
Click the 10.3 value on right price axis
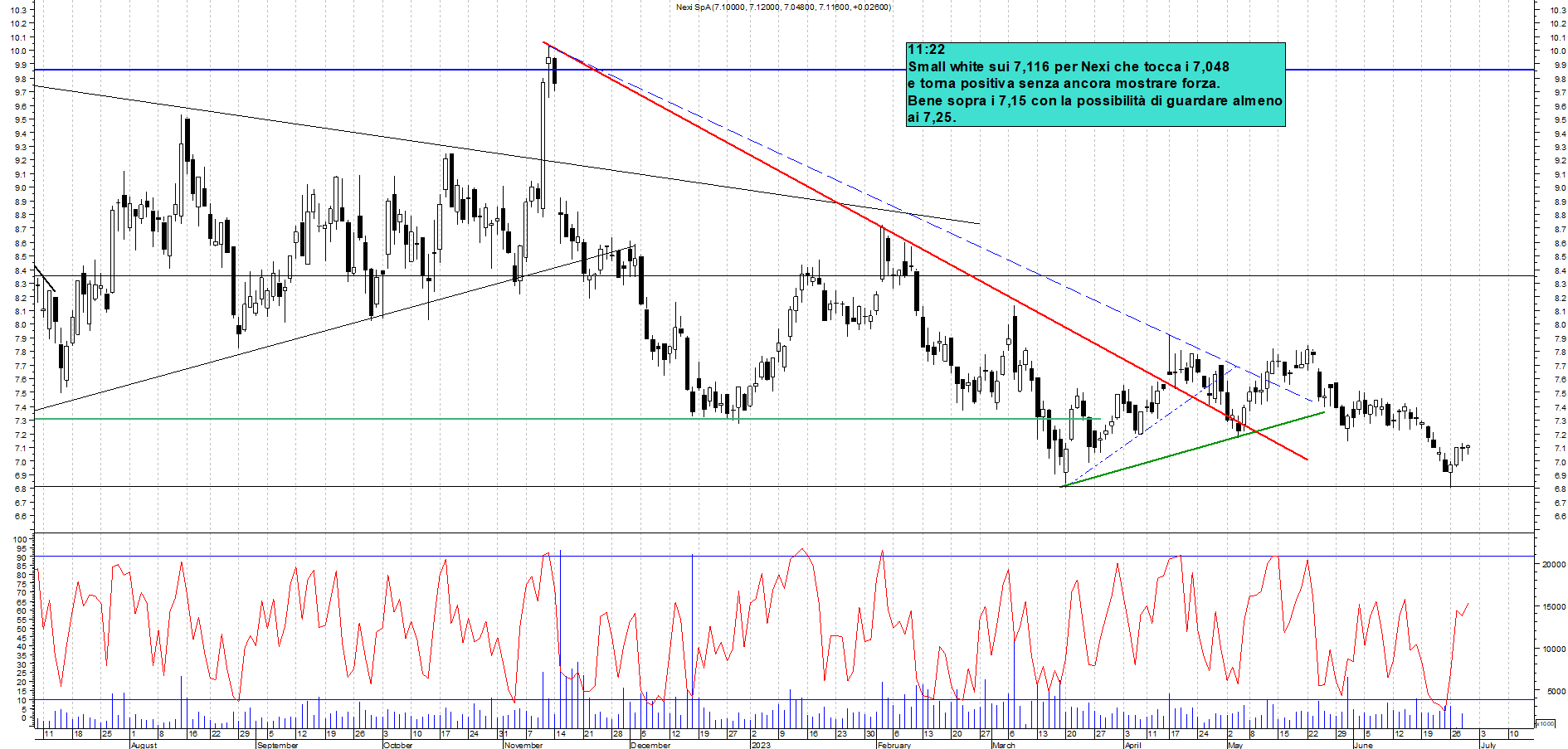pyautogui.click(x=1557, y=10)
